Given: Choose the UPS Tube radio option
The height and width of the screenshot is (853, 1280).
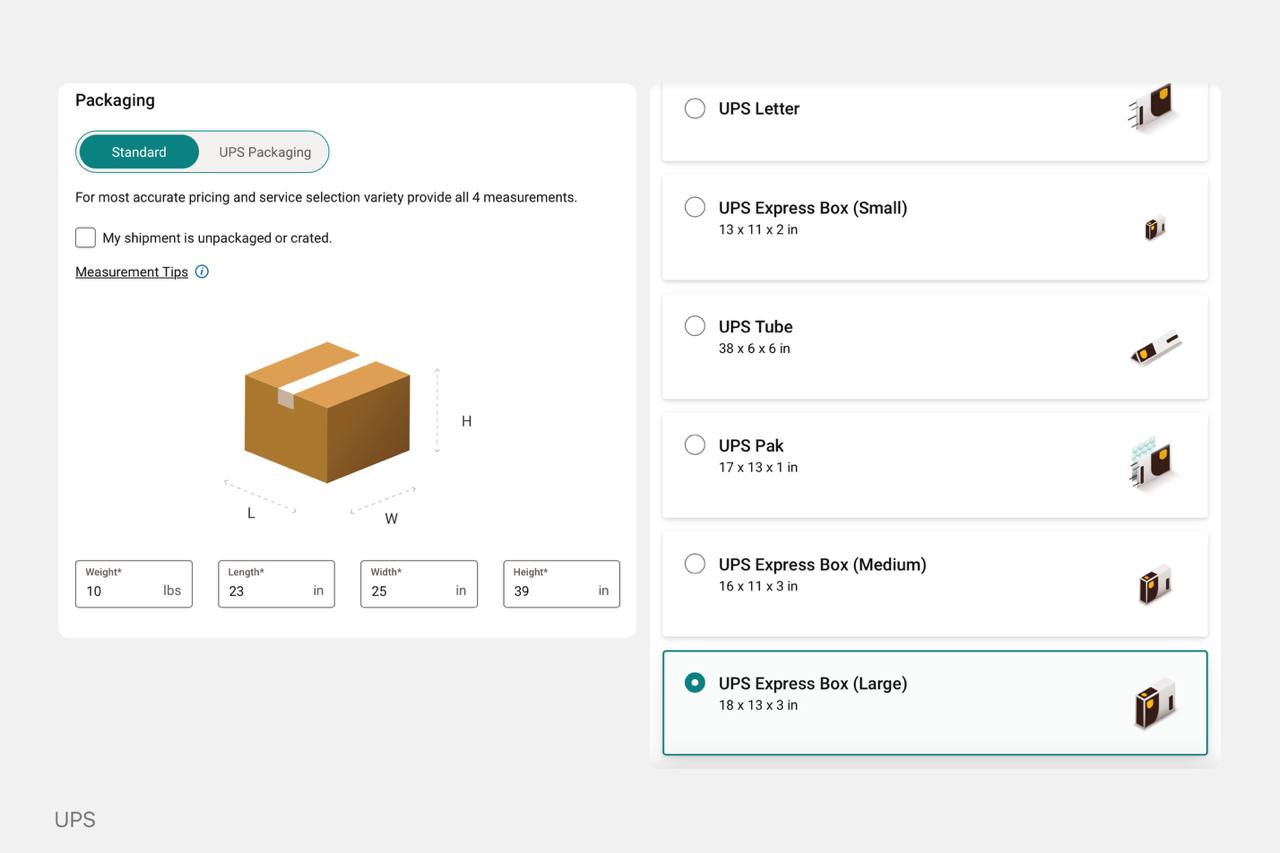Looking at the screenshot, I should (695, 326).
